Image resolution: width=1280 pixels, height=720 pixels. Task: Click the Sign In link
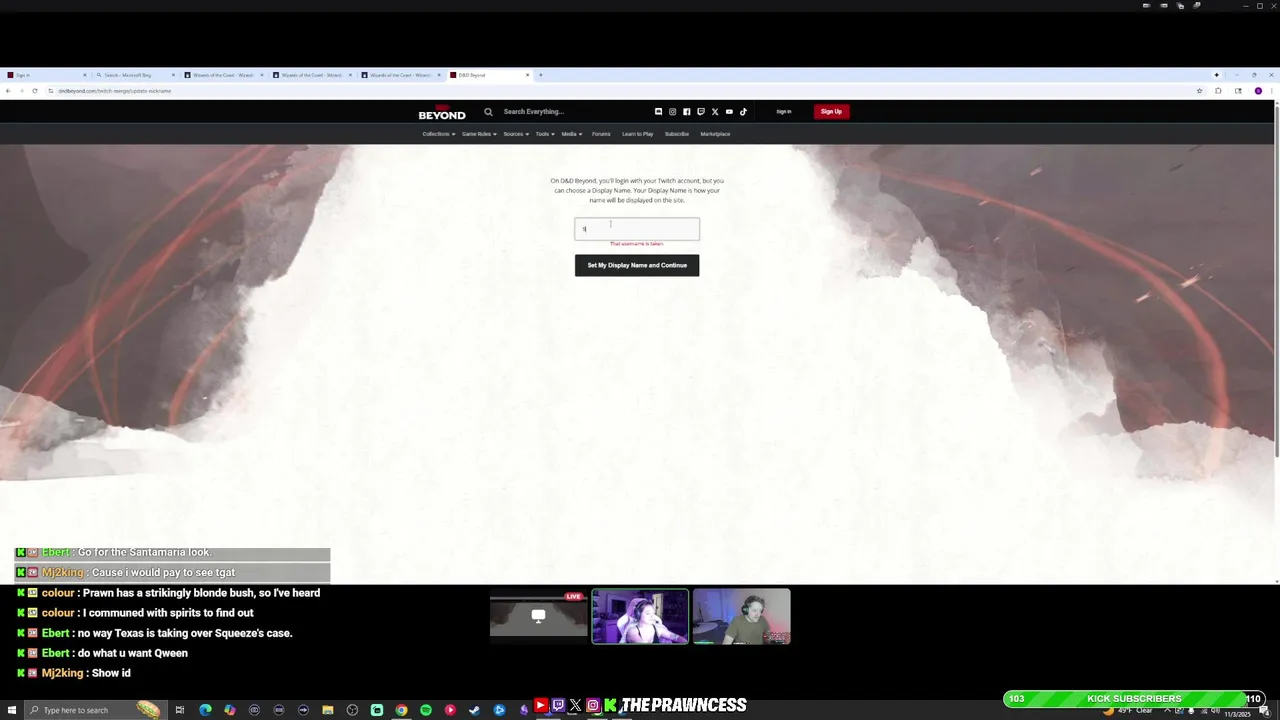784,112
